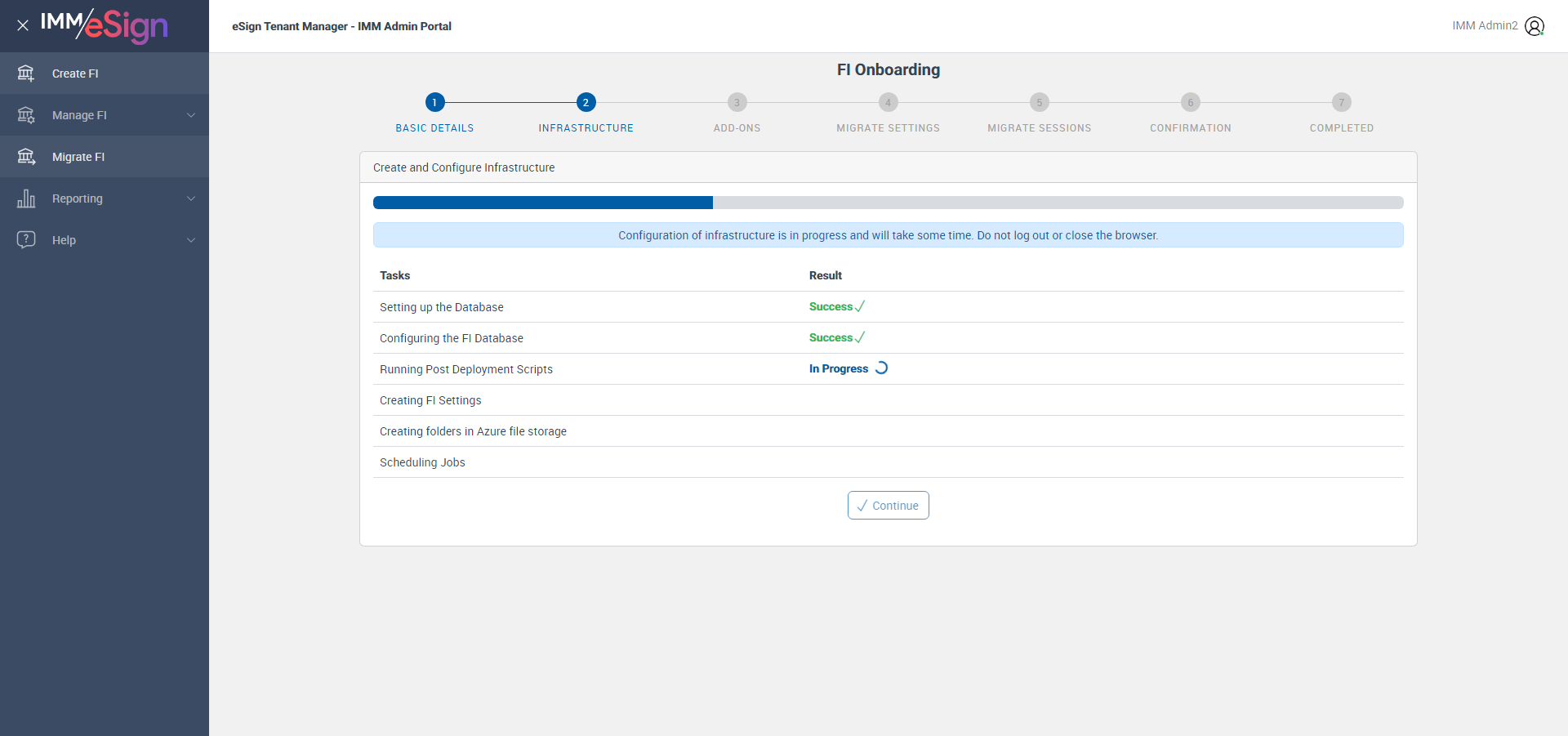Select step 2 Infrastructure circle
The image size is (1568, 736).
click(586, 102)
